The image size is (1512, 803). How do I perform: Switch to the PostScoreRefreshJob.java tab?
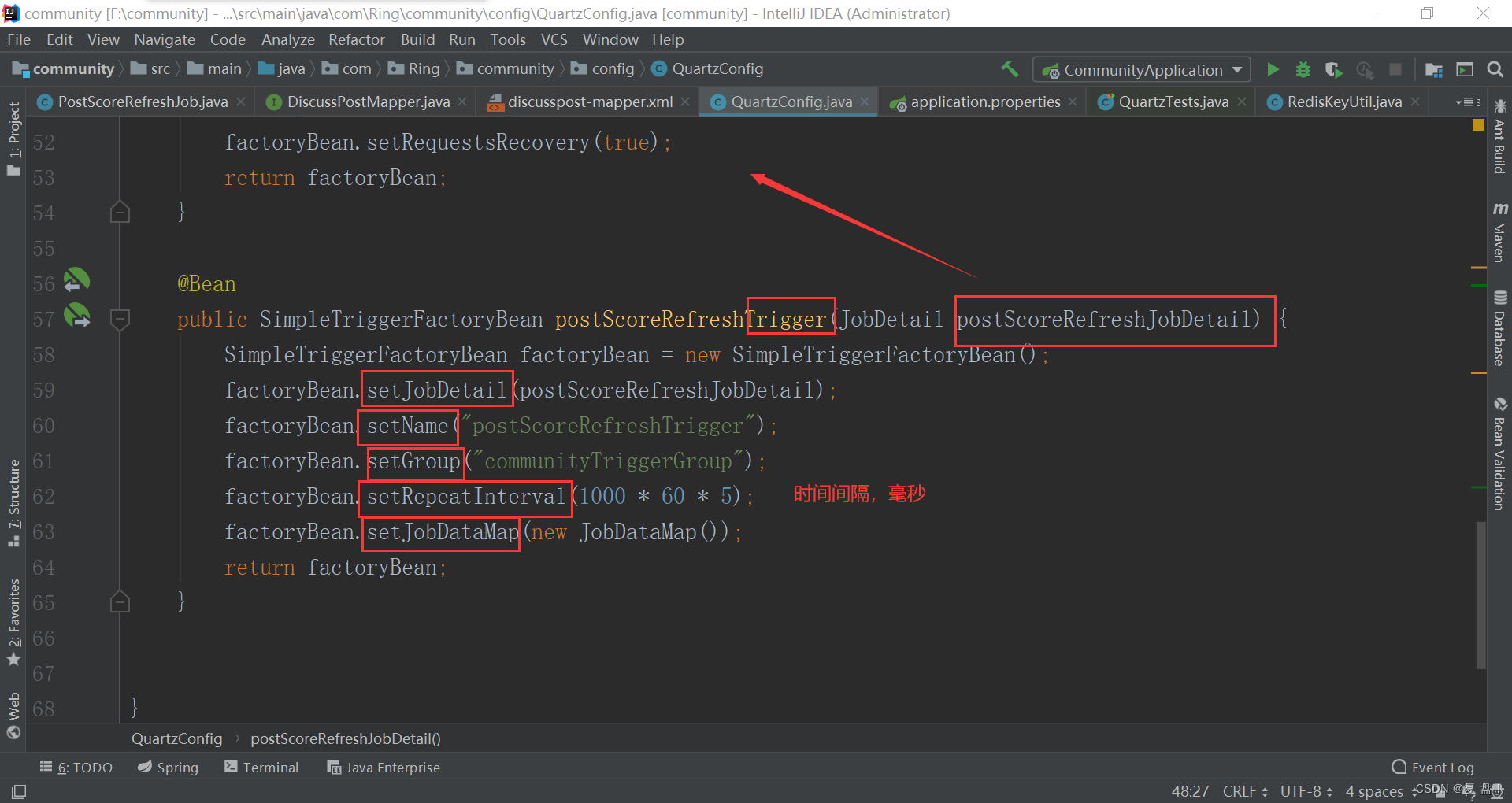click(142, 102)
